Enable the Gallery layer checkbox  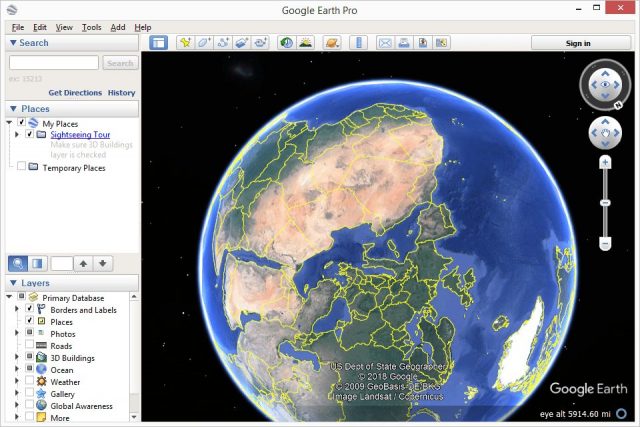[x=29, y=393]
